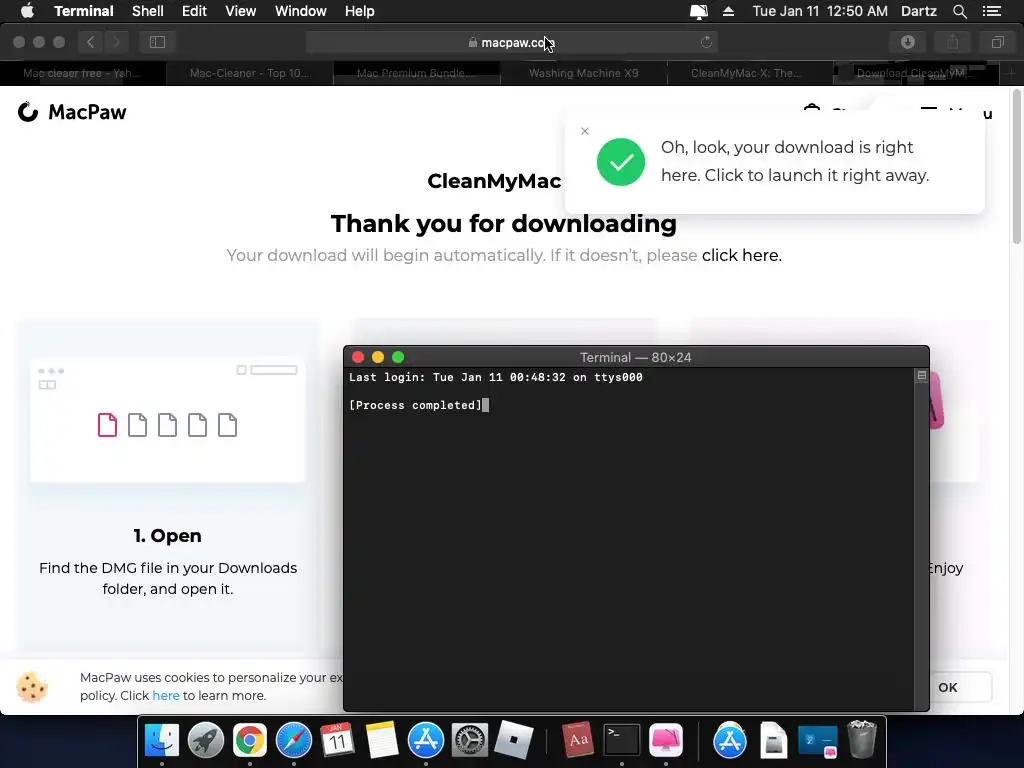Switch to 'CleanMyMac X: The...' tab
This screenshot has width=1024, height=768.
[x=750, y=73]
